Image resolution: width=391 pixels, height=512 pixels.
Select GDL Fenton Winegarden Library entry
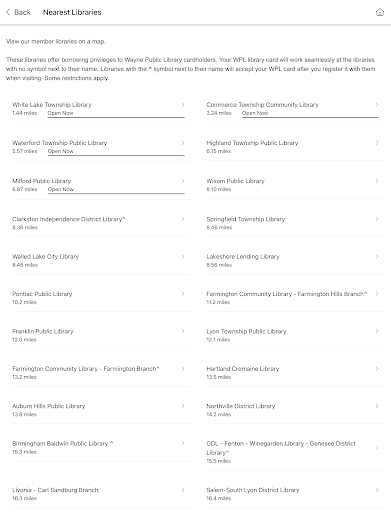[295, 452]
